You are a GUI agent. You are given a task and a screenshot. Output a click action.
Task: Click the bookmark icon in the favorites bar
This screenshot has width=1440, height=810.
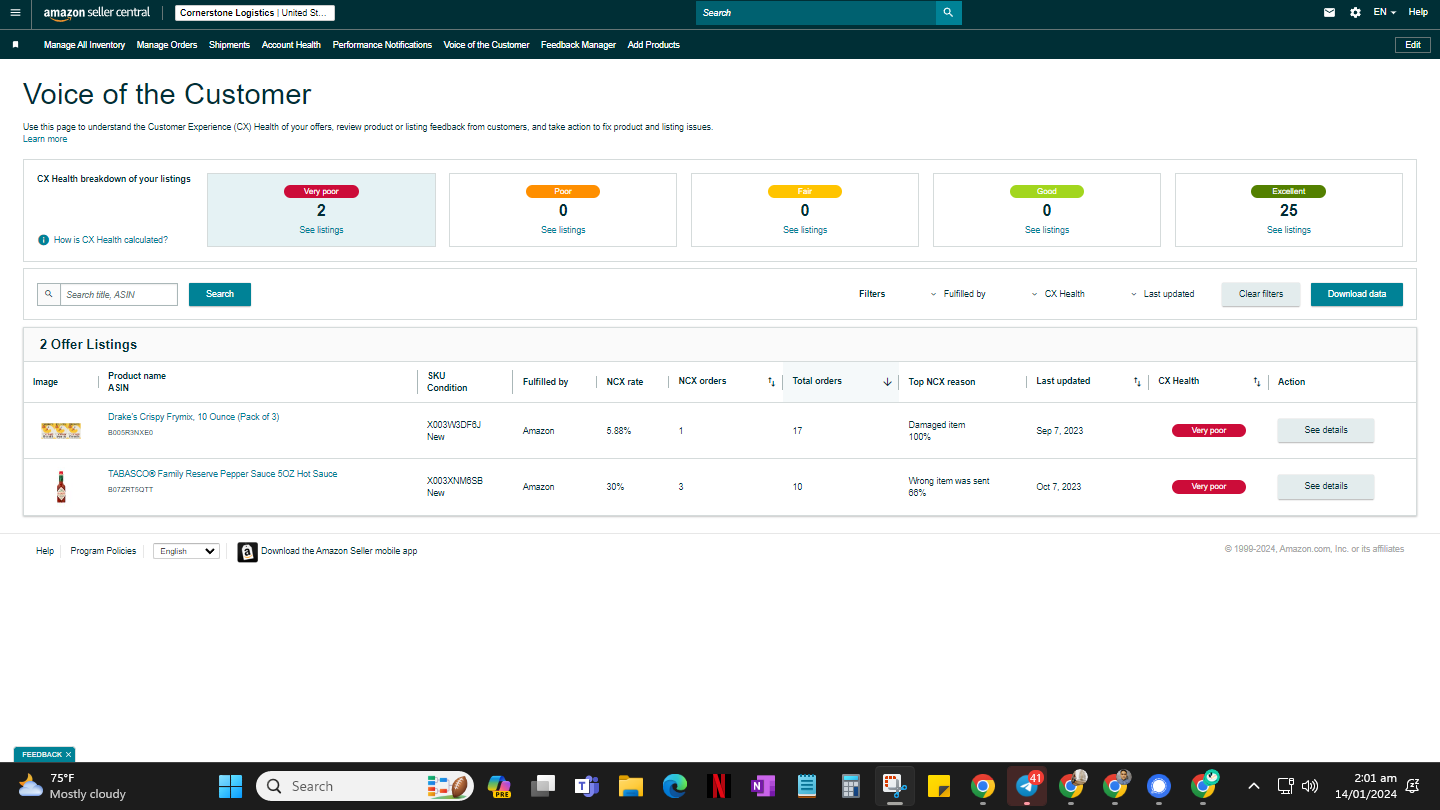[16, 45]
